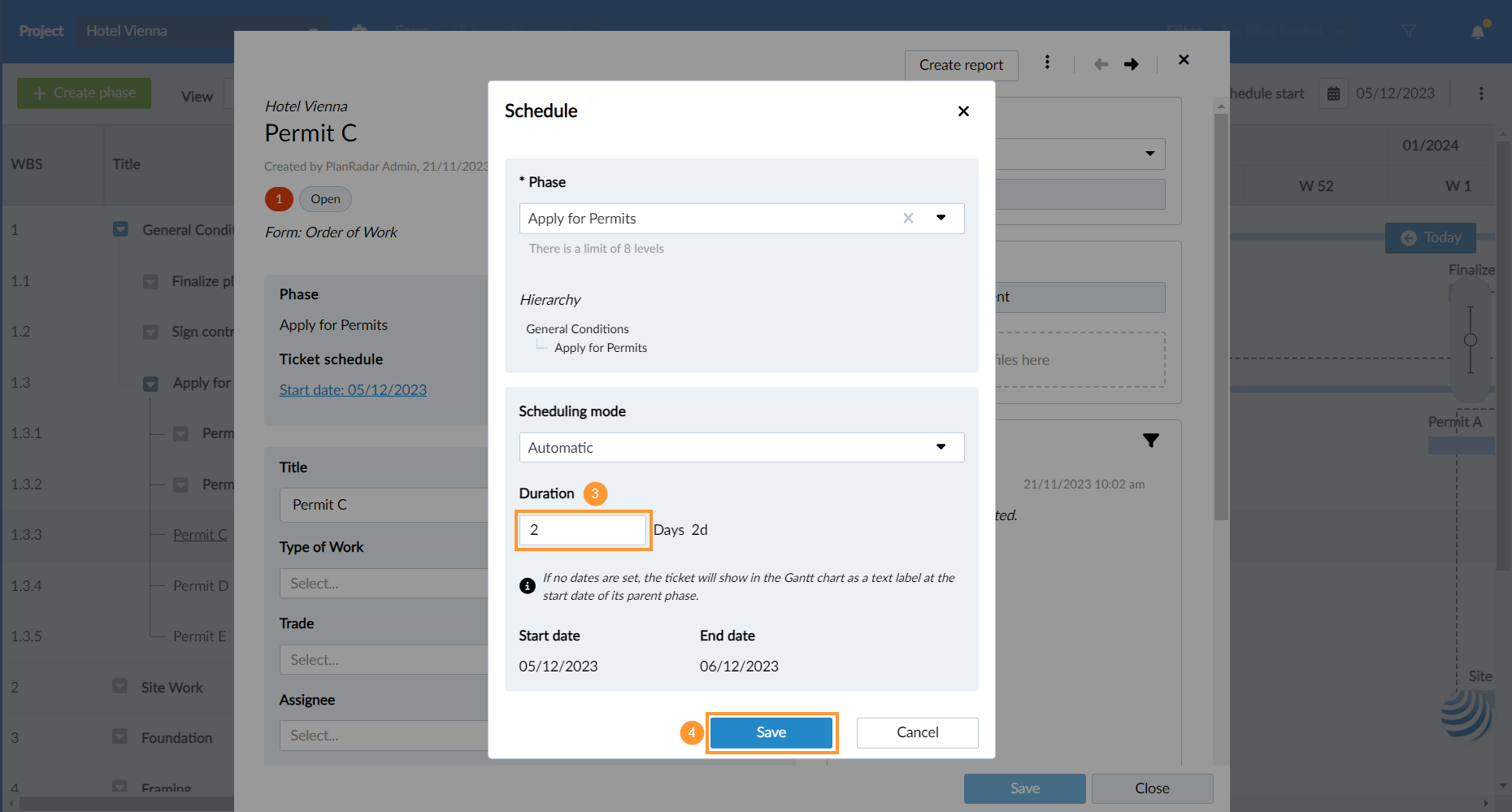Open notifications bell icon
1512x812 pixels.
click(1478, 32)
